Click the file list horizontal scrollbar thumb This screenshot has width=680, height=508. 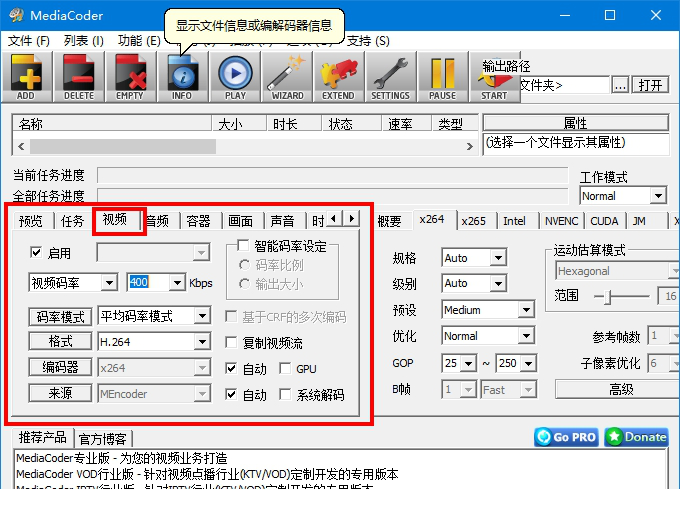click(123, 147)
